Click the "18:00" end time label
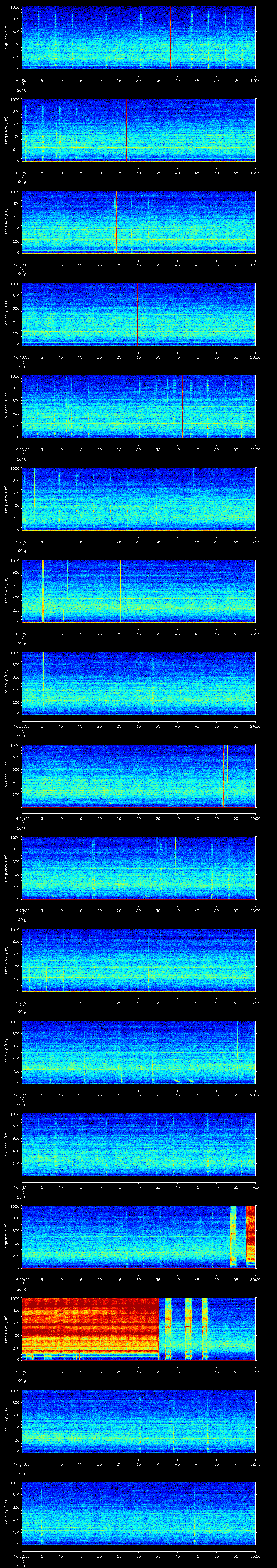The image size is (277, 1568). (255, 173)
